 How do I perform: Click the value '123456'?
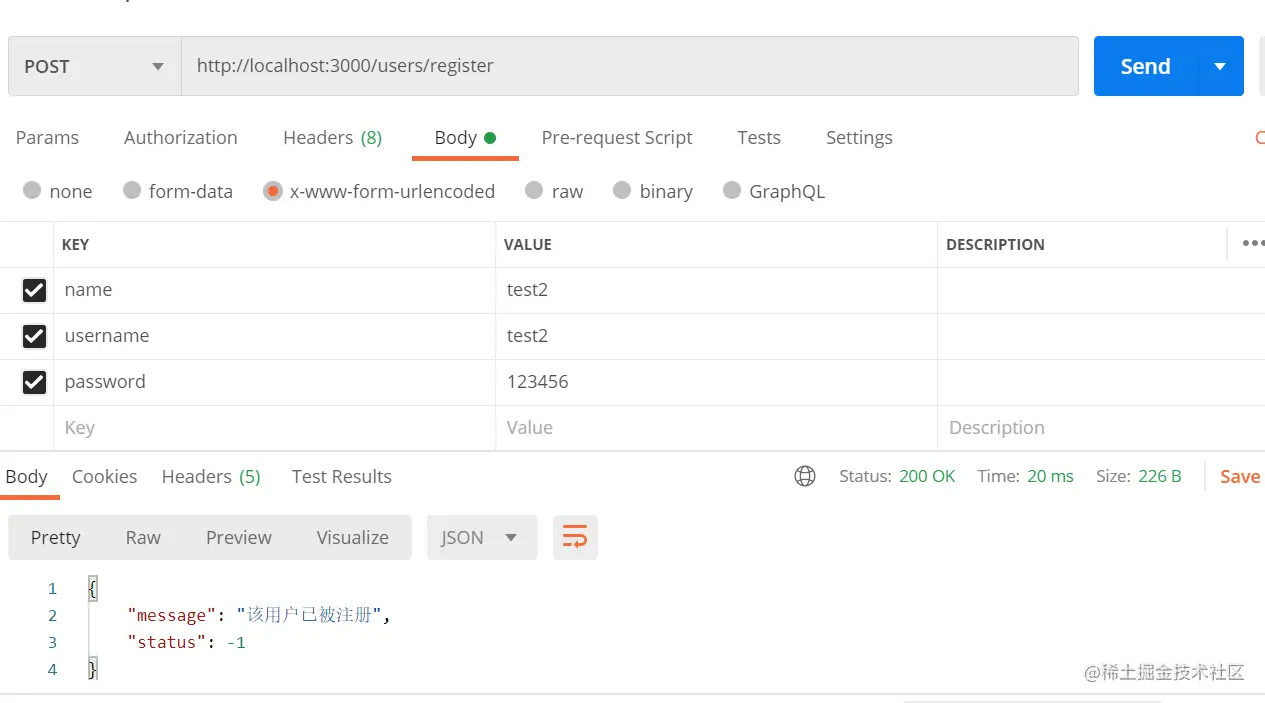[538, 382]
